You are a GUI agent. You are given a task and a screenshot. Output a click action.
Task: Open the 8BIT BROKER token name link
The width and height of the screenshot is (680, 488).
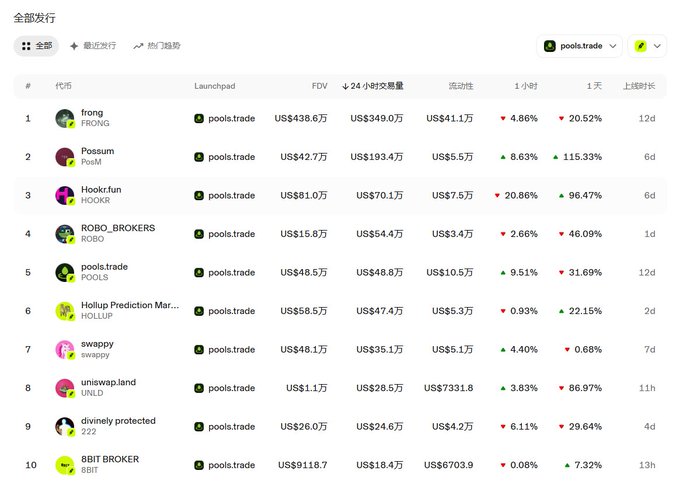click(x=110, y=459)
